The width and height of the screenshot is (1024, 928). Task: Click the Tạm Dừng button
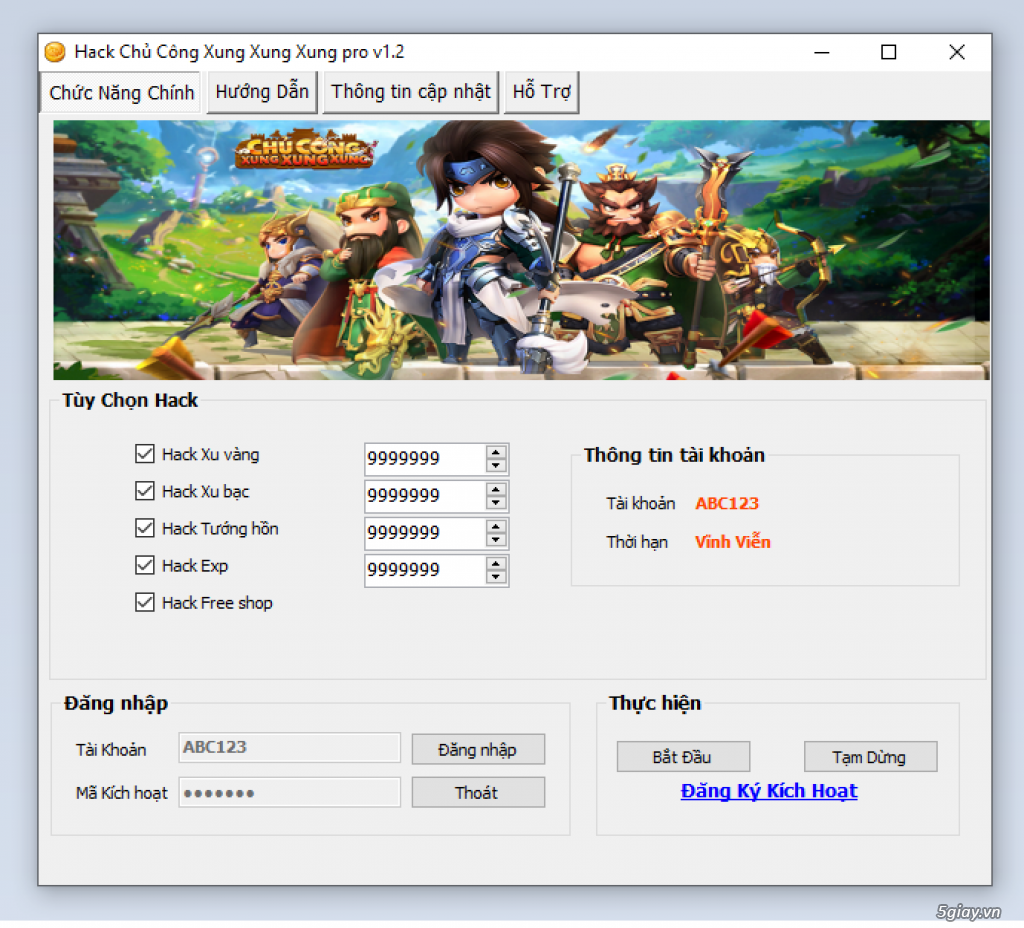coord(870,756)
